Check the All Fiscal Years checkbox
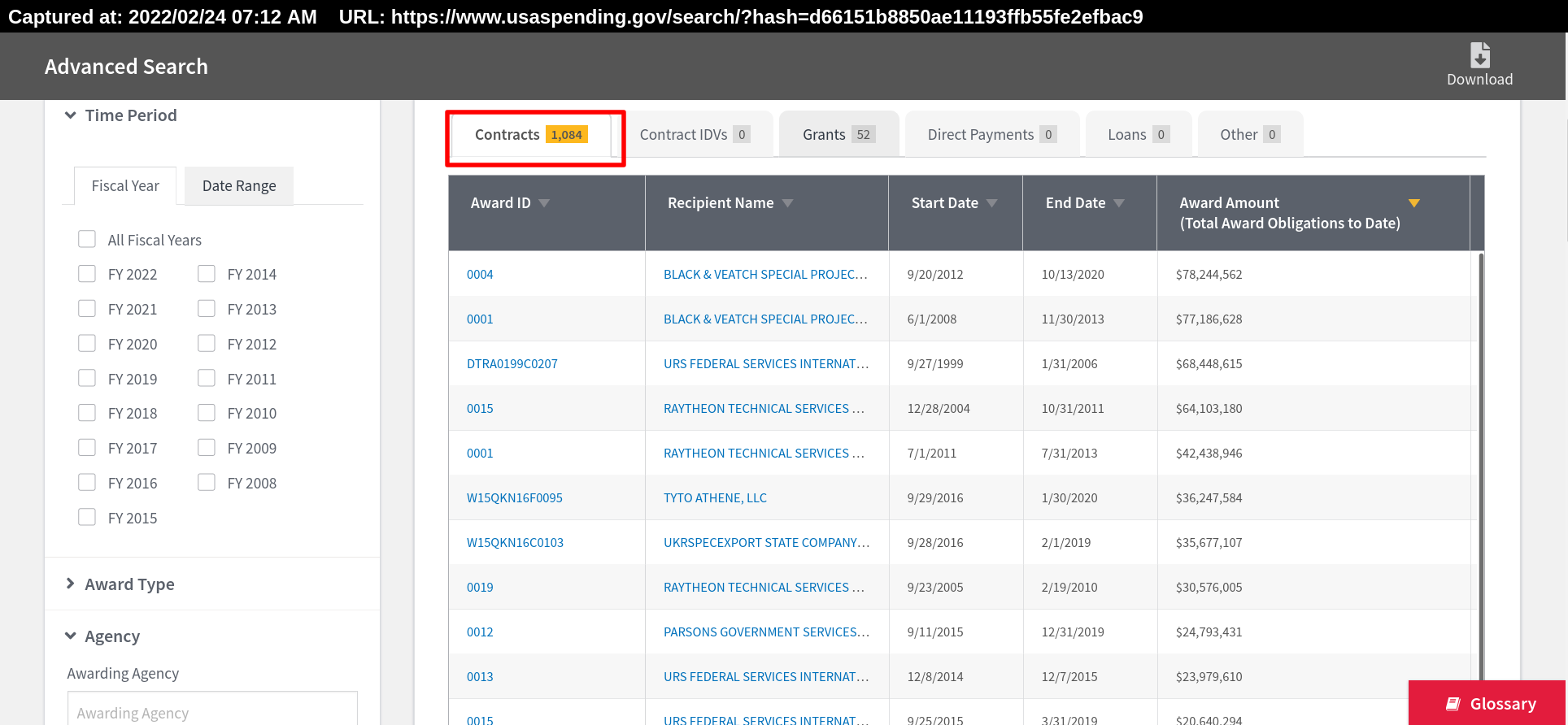The width and height of the screenshot is (1568, 725). tap(87, 239)
